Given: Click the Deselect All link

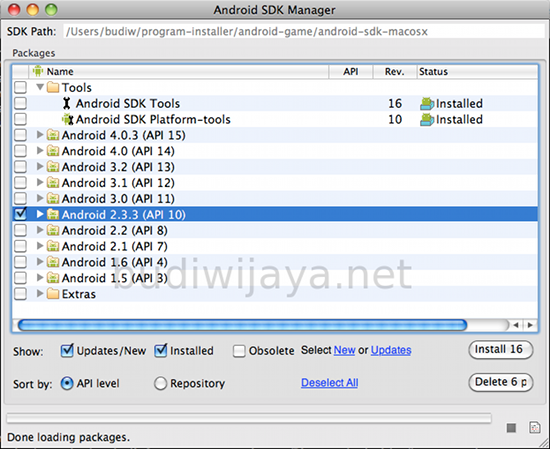Looking at the screenshot, I should [330, 383].
